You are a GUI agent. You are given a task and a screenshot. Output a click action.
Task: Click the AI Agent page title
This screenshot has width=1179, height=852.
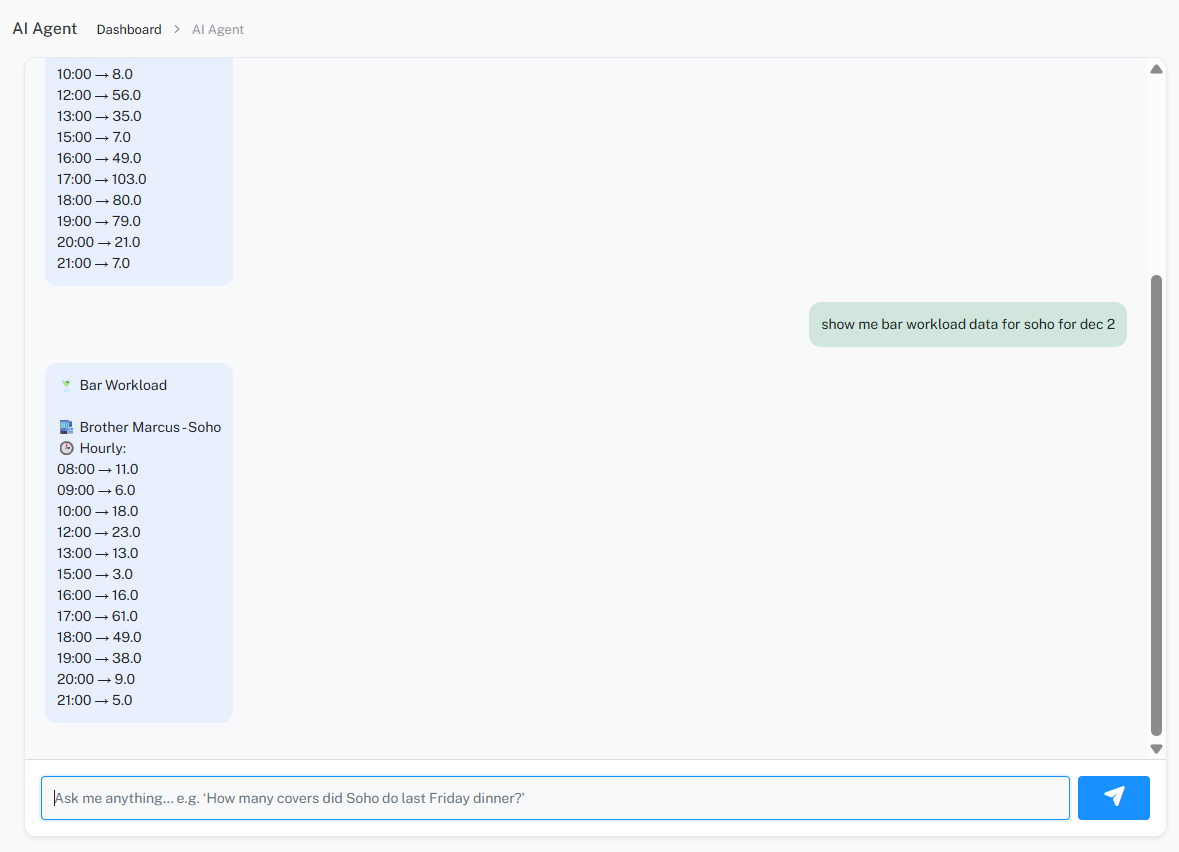(x=44, y=29)
